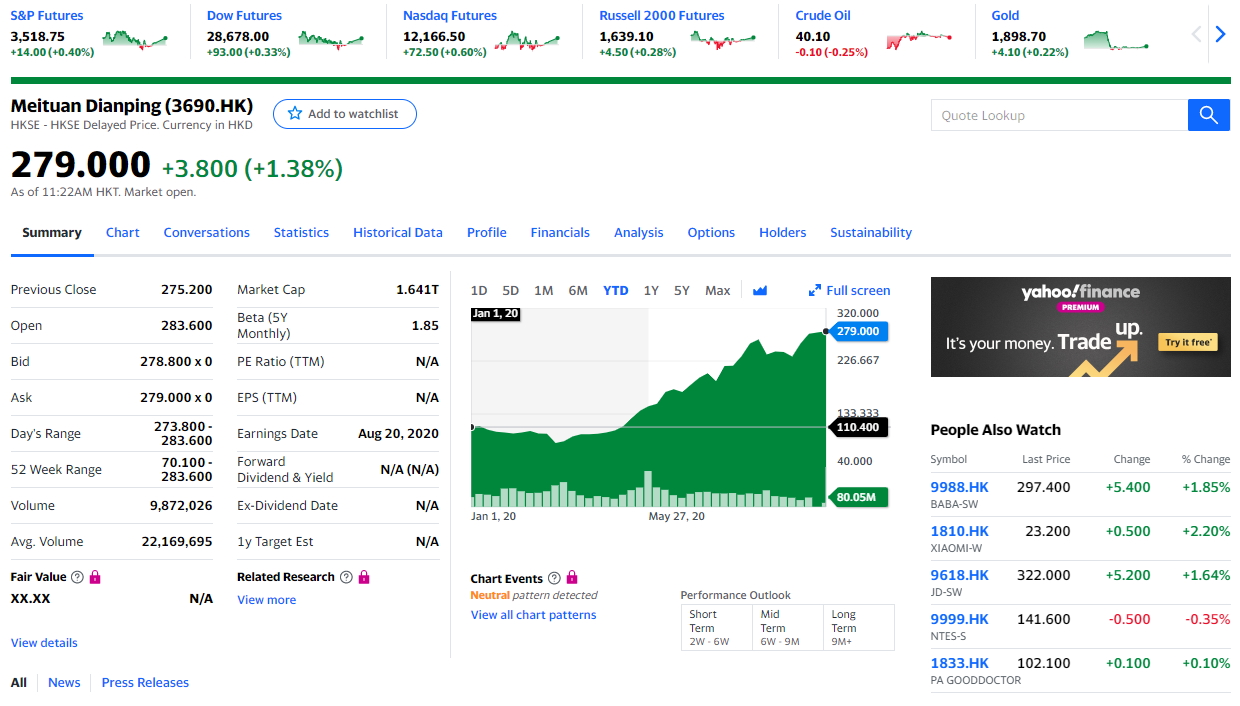The width and height of the screenshot is (1240, 706).
Task: Select the 5D chart range
Action: pyautogui.click(x=510, y=290)
